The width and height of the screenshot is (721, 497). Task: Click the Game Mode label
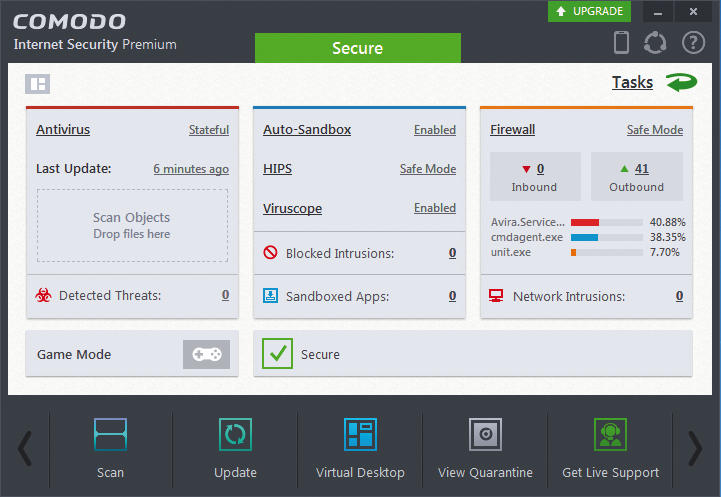coord(74,354)
